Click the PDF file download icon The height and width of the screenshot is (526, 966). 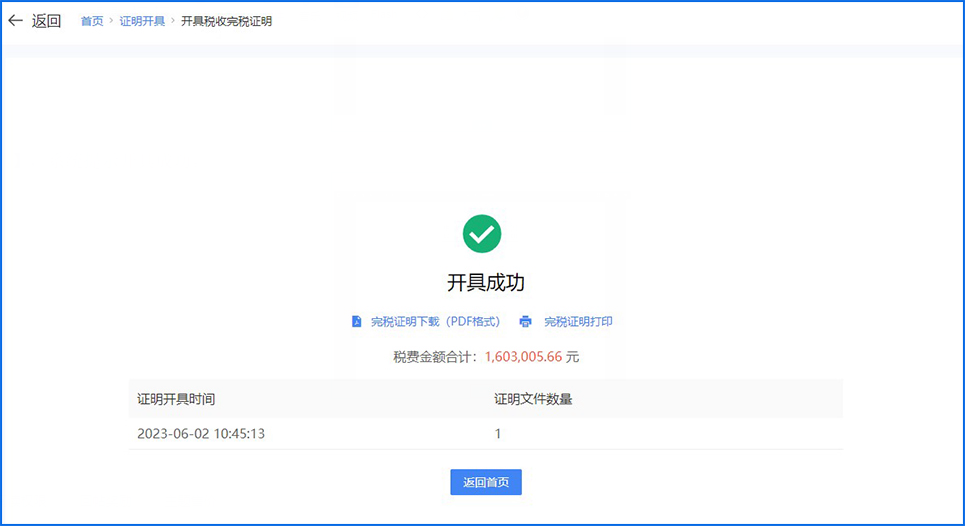[x=356, y=322]
